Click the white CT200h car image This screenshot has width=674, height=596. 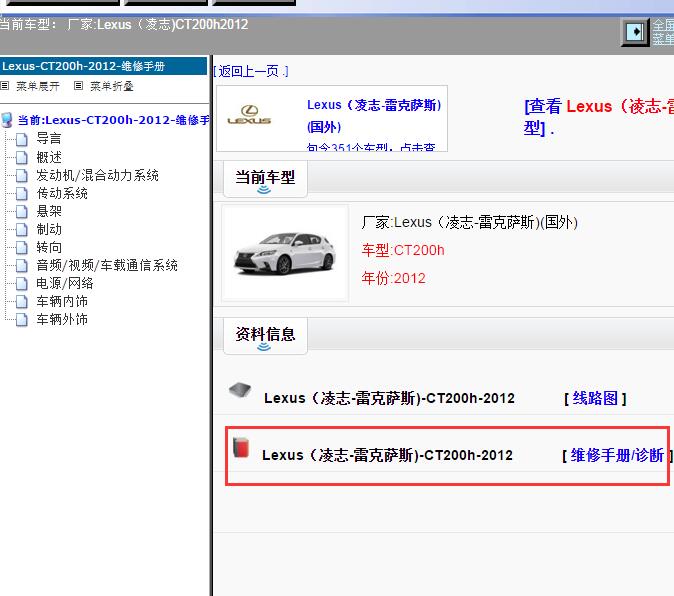(x=285, y=253)
